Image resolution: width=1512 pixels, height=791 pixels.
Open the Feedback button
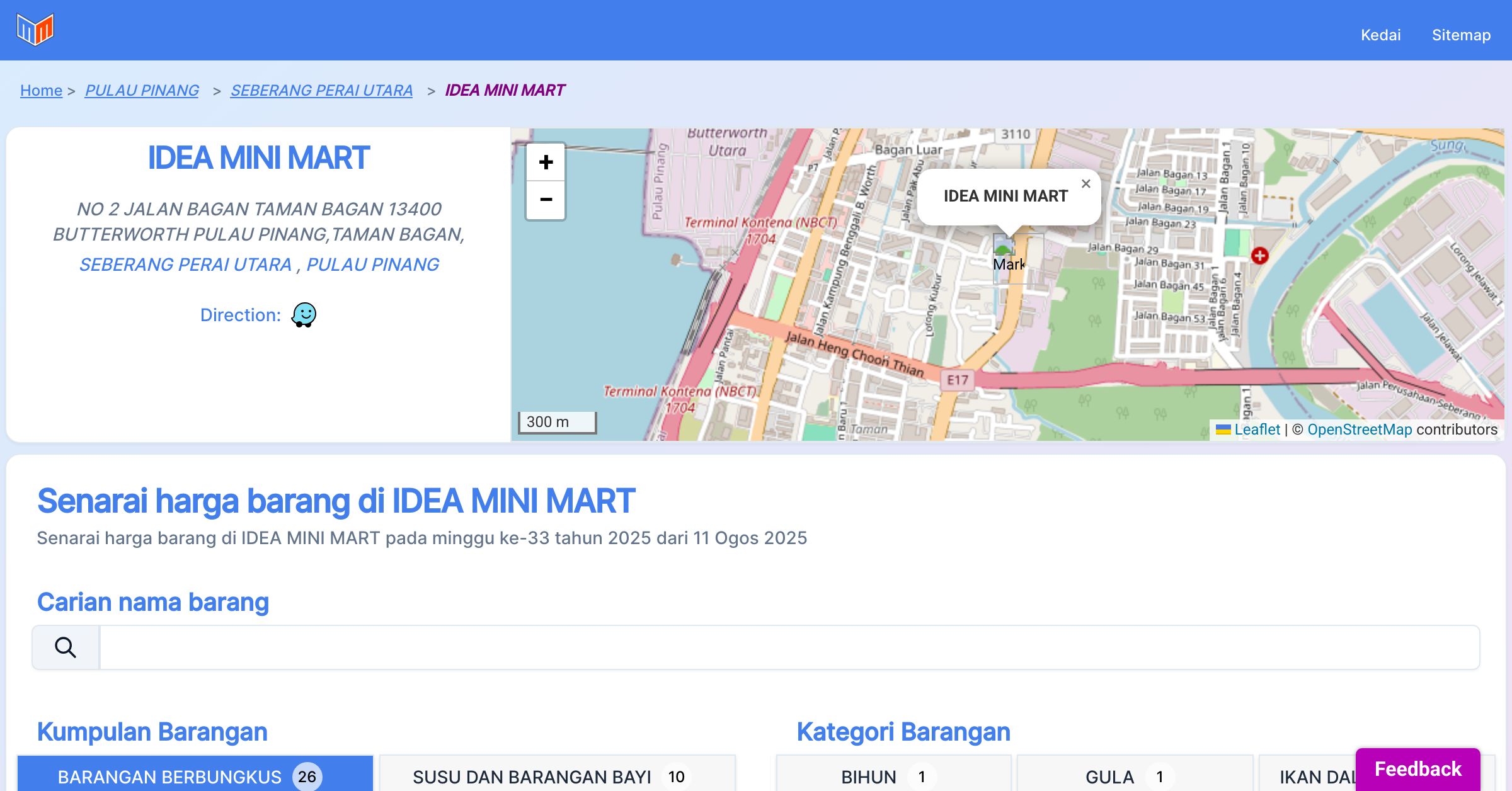[1417, 768]
